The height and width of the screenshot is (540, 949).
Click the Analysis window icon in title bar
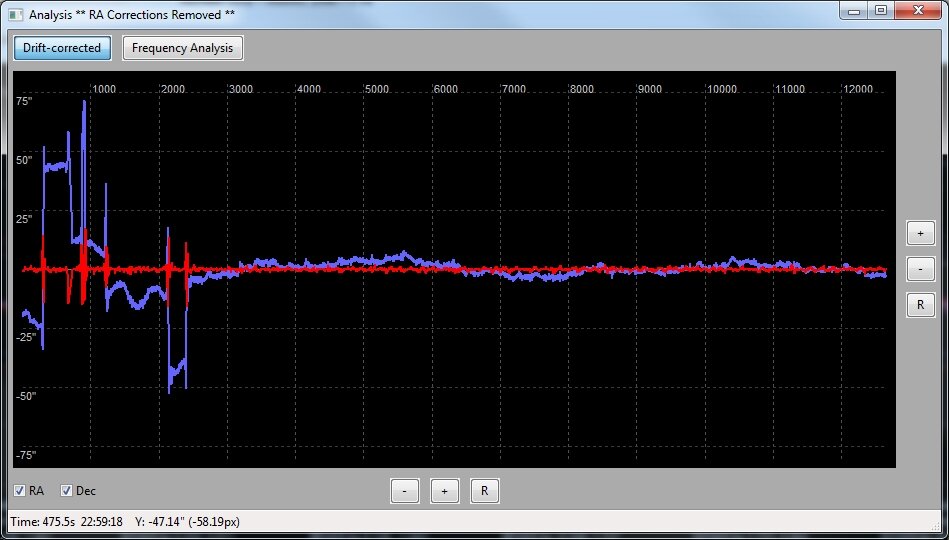(15, 15)
